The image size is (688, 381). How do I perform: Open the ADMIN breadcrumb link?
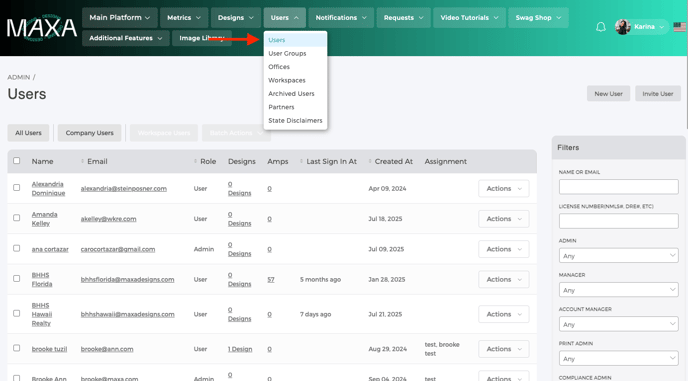pyautogui.click(x=18, y=77)
